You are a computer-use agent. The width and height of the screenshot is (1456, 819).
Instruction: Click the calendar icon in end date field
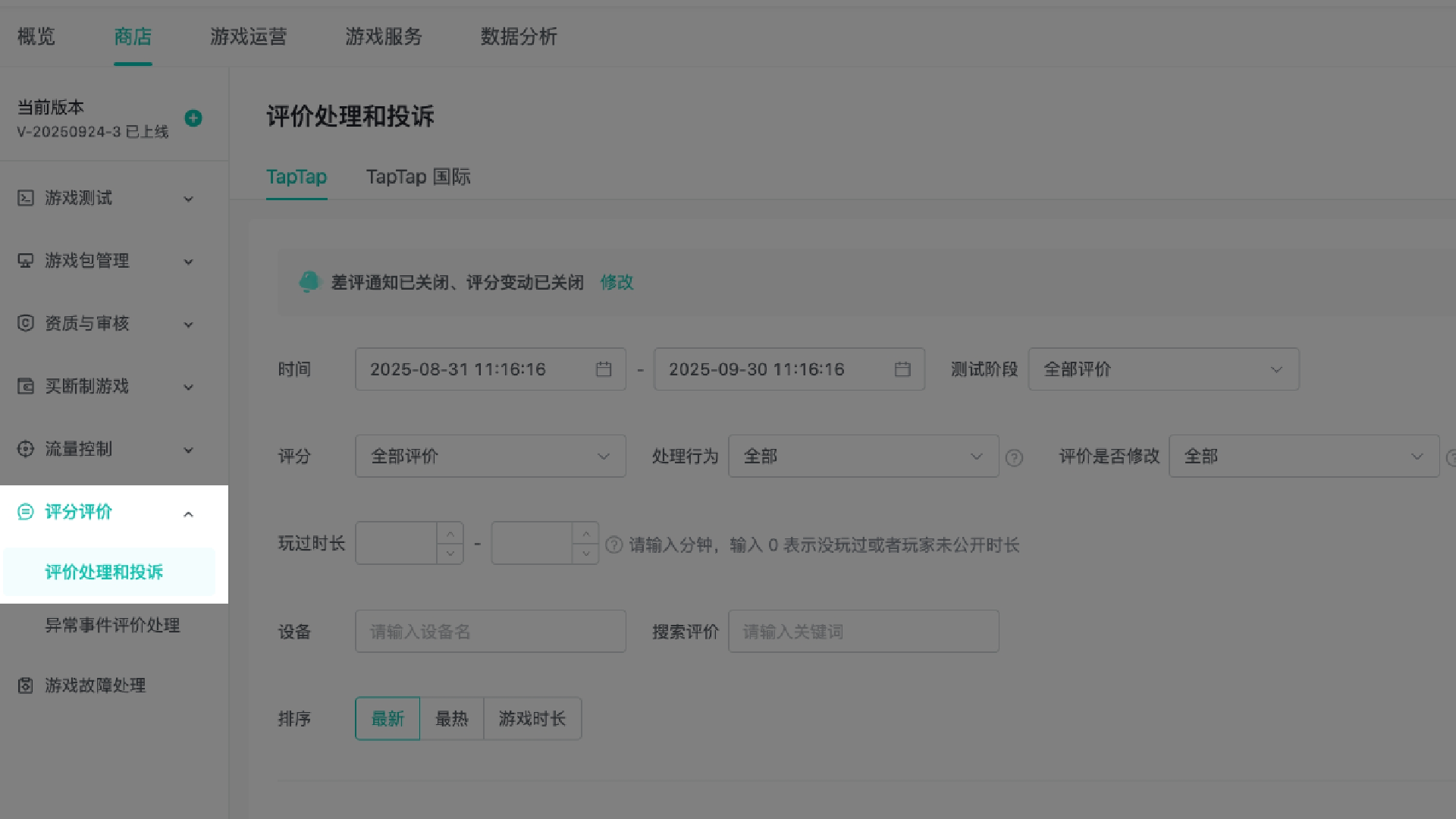(x=902, y=369)
